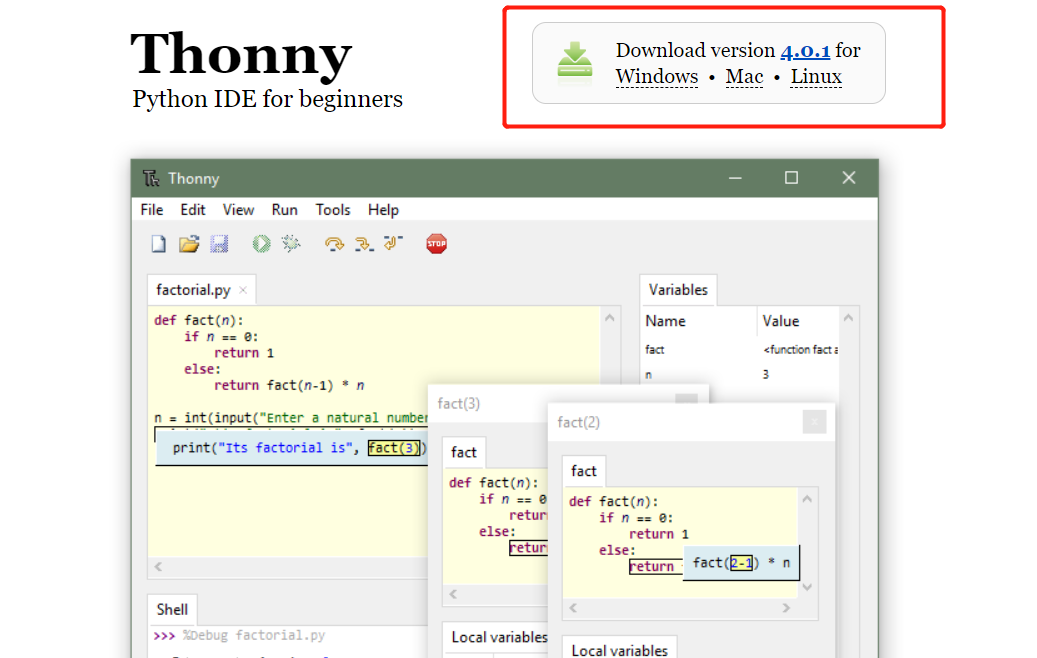This screenshot has height=658, width=1037.
Task: Click the Step out icon
Action: 393,243
